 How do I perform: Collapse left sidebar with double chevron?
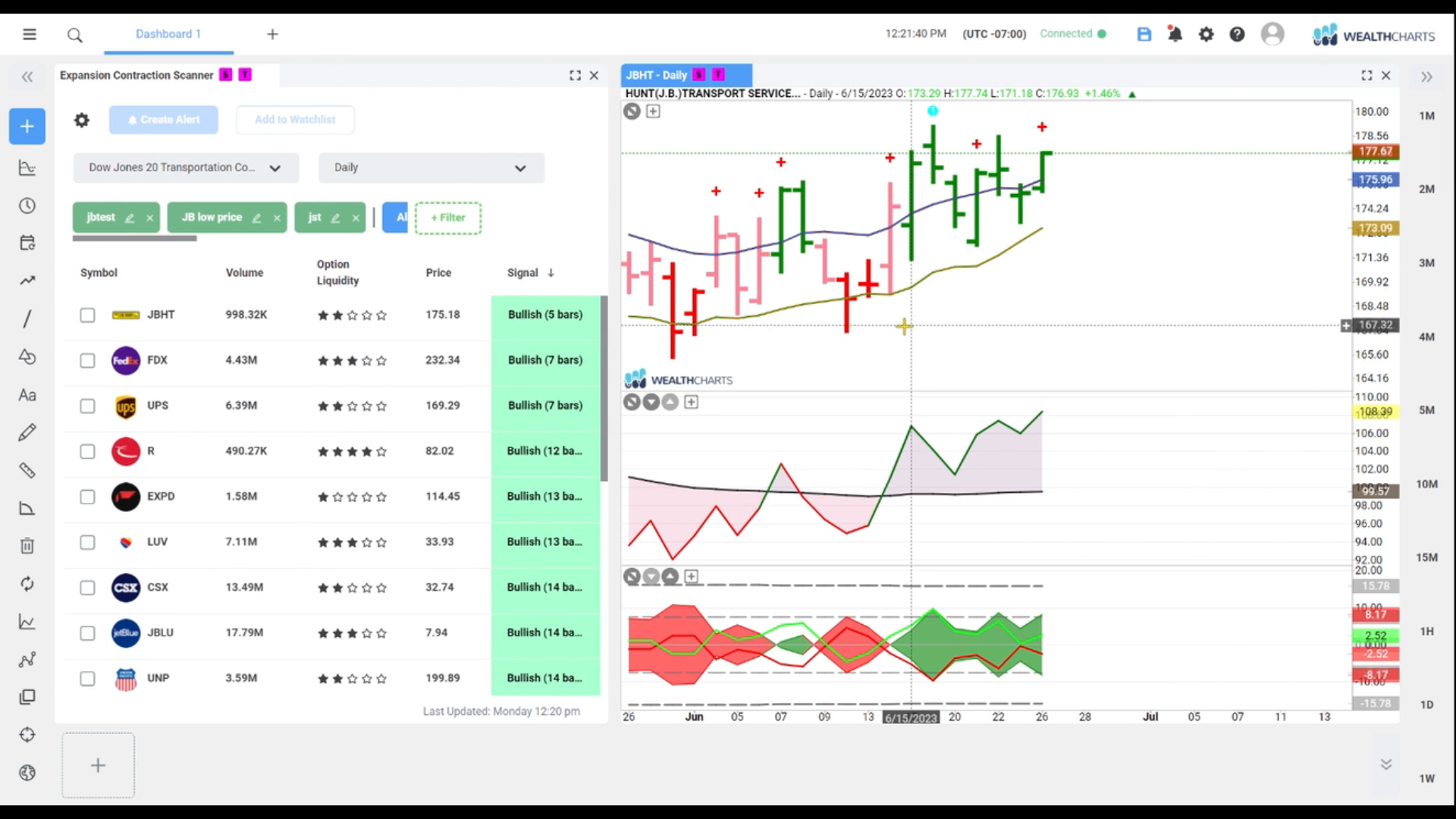click(x=27, y=77)
